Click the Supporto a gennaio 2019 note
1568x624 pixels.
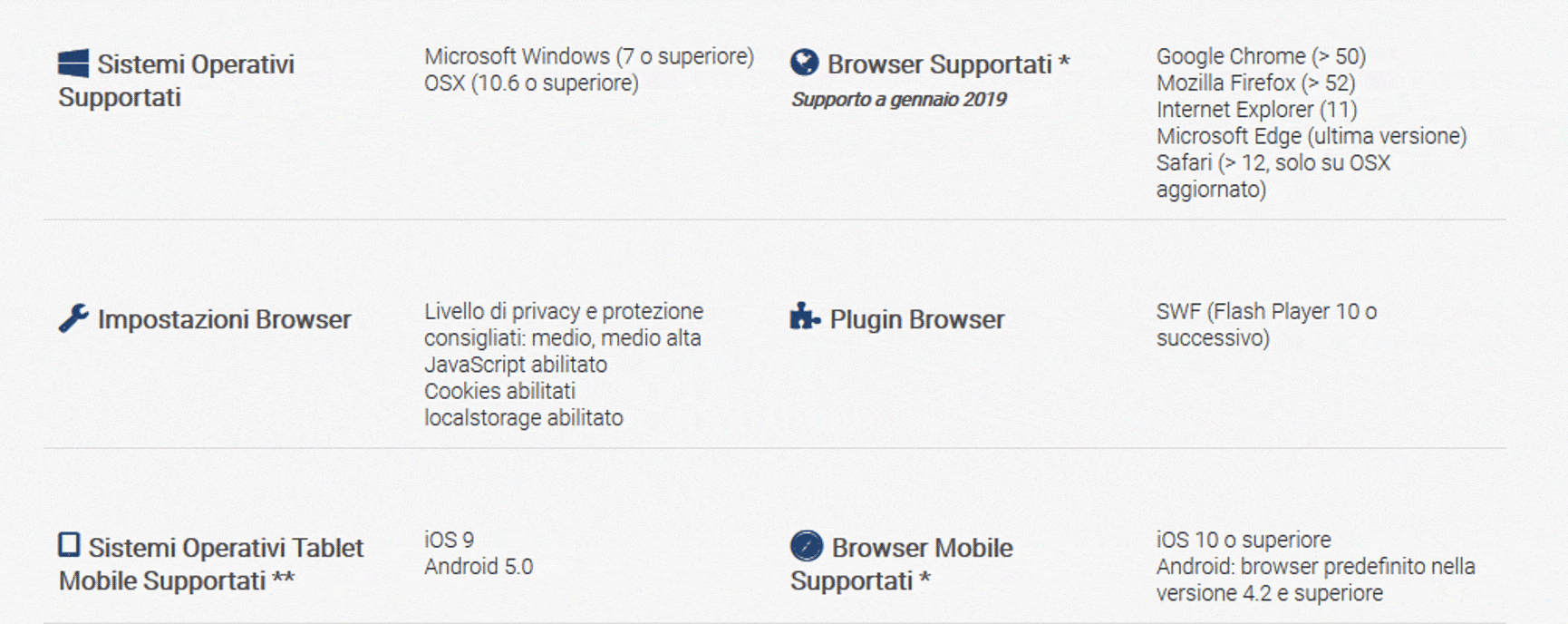point(899,100)
